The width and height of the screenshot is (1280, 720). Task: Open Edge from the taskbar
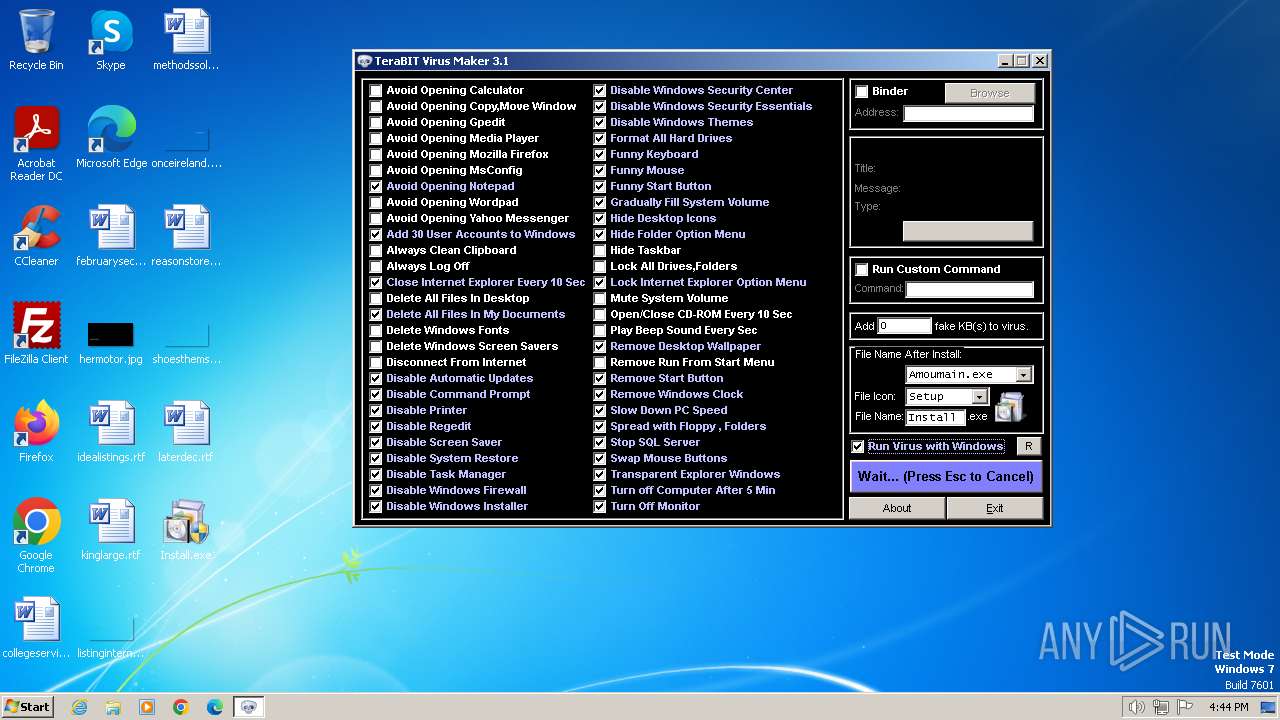(215, 707)
